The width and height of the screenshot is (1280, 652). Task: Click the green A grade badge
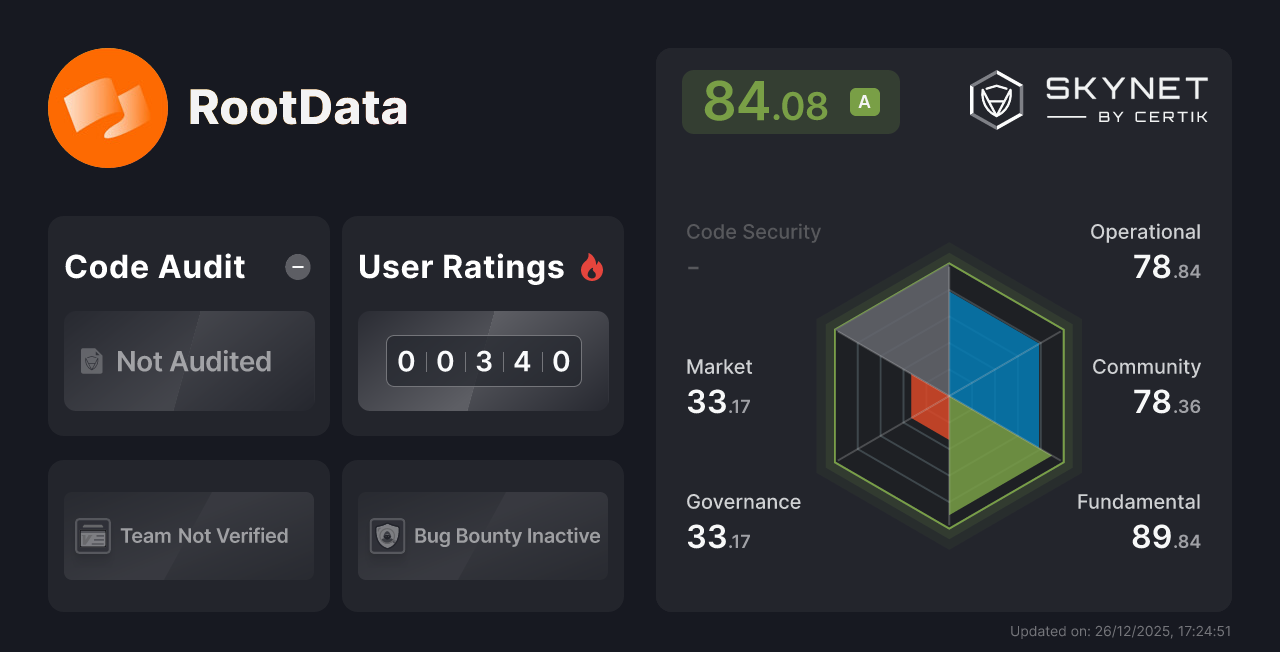[x=864, y=101]
